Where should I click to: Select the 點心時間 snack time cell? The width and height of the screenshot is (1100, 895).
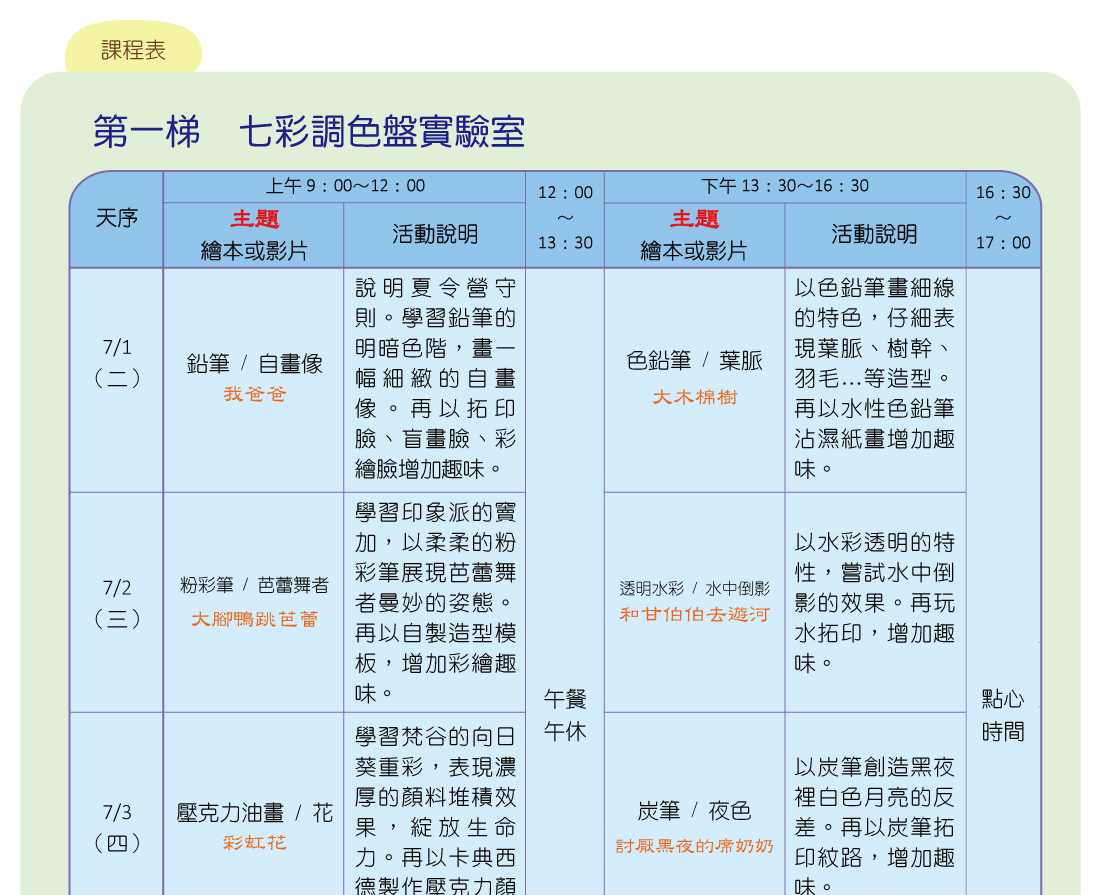point(1002,715)
